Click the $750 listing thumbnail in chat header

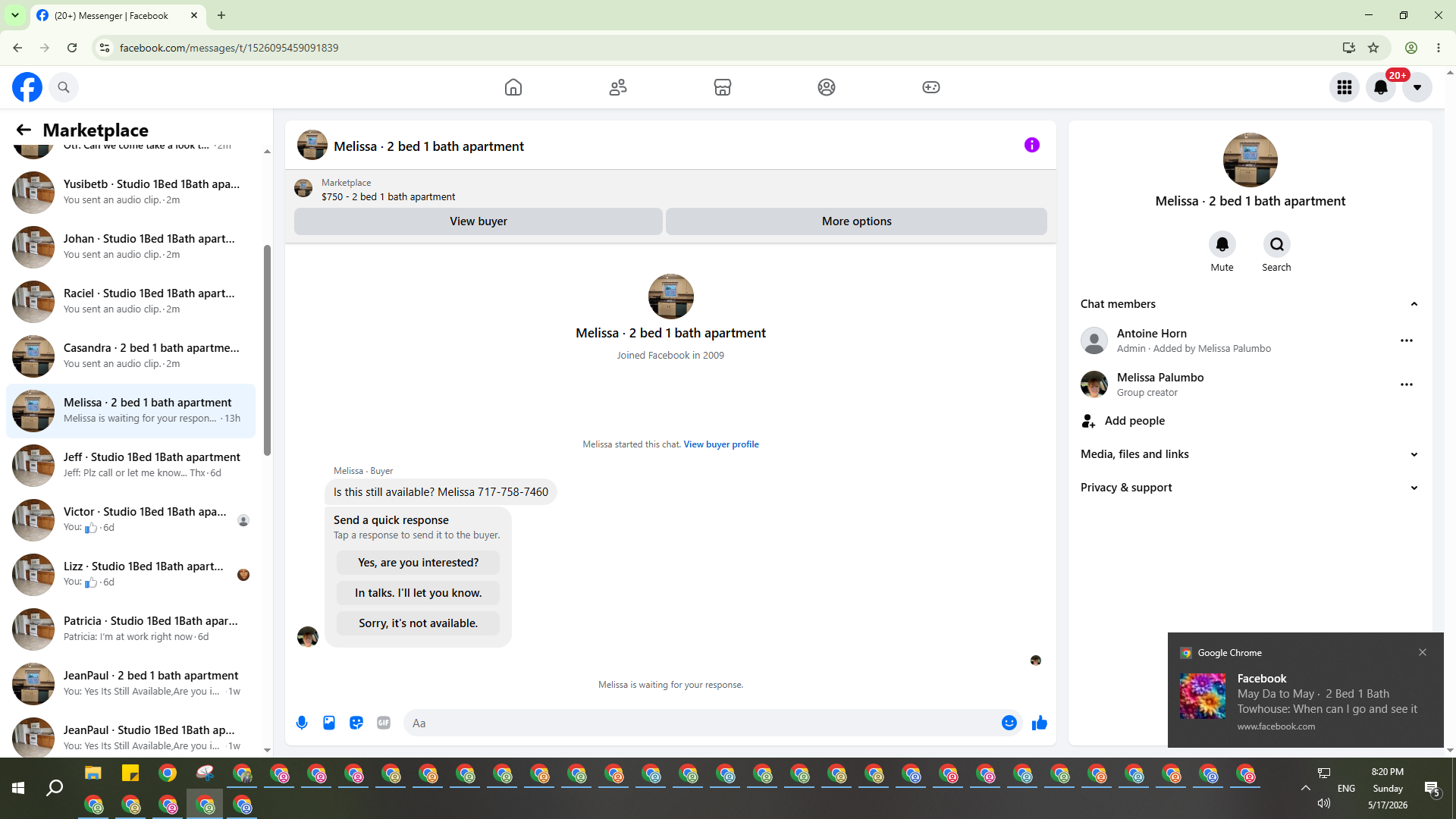tap(303, 189)
